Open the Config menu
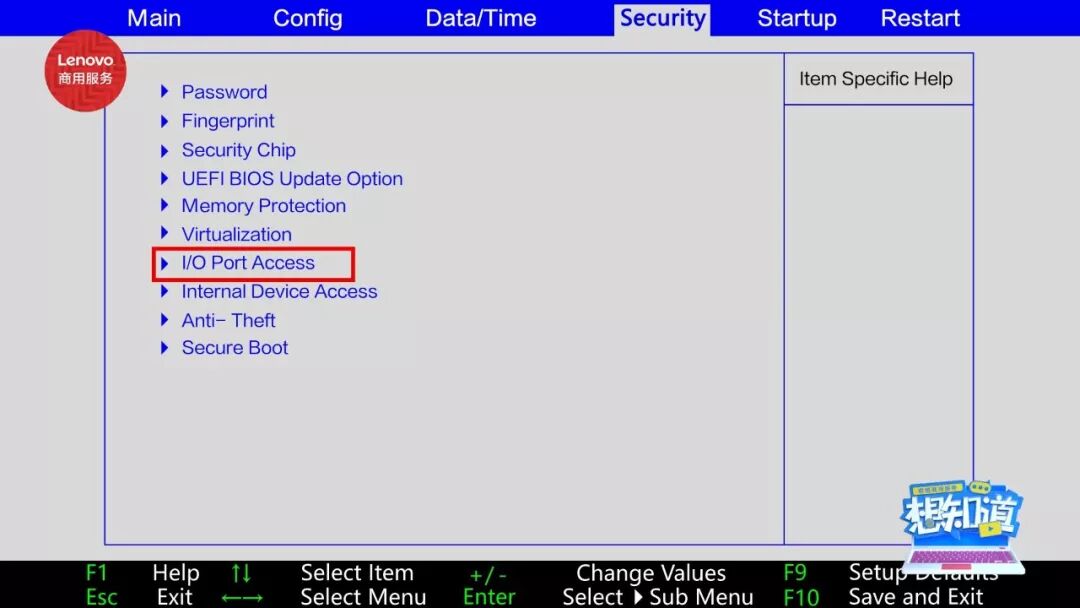Viewport: 1080px width, 608px height. coord(307,18)
